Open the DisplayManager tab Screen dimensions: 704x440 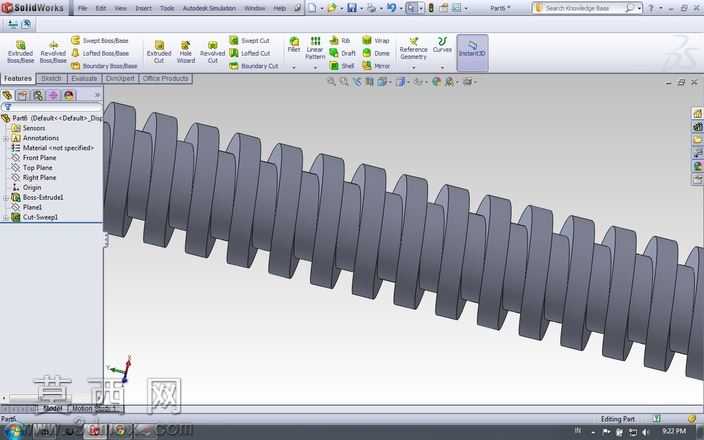(x=69, y=95)
